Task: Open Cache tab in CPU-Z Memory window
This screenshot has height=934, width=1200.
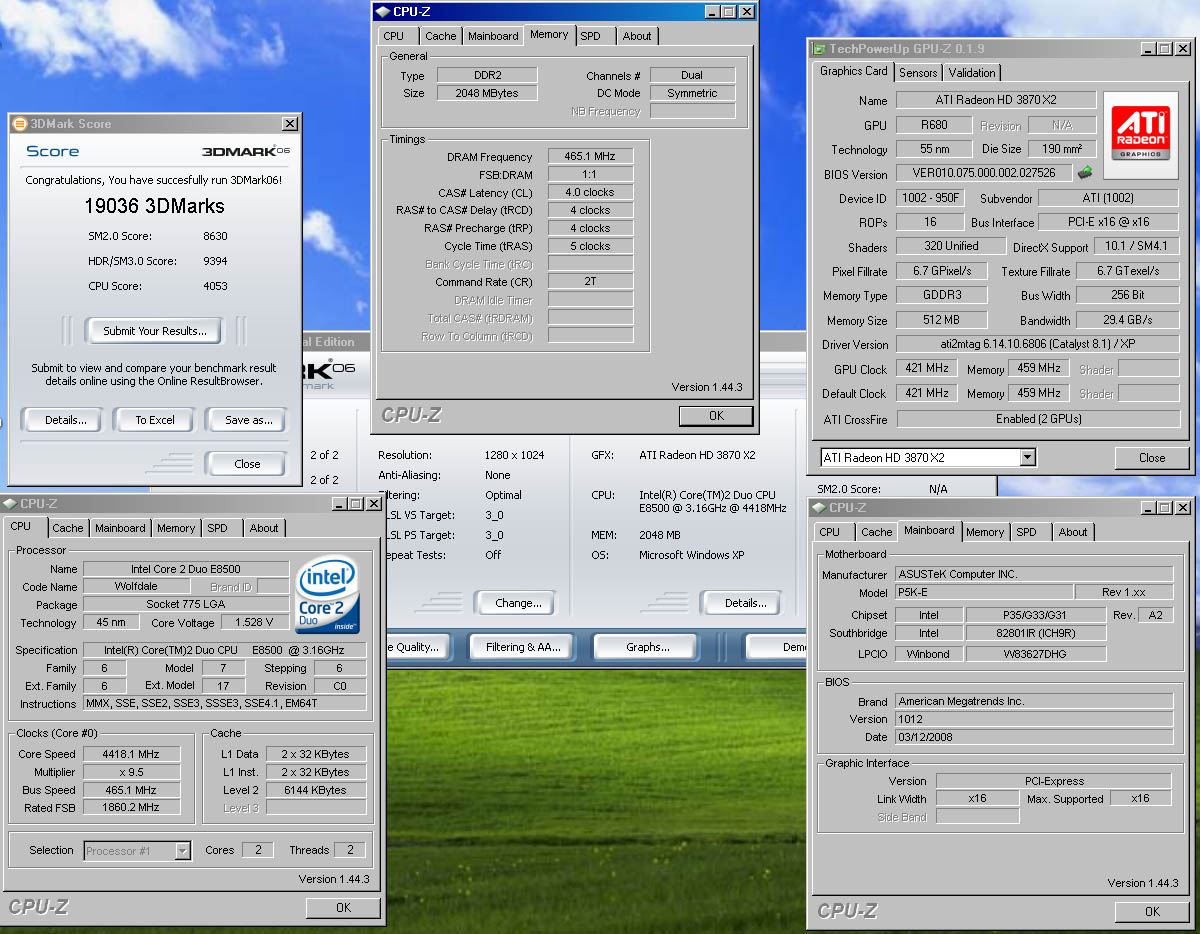Action: [x=441, y=36]
